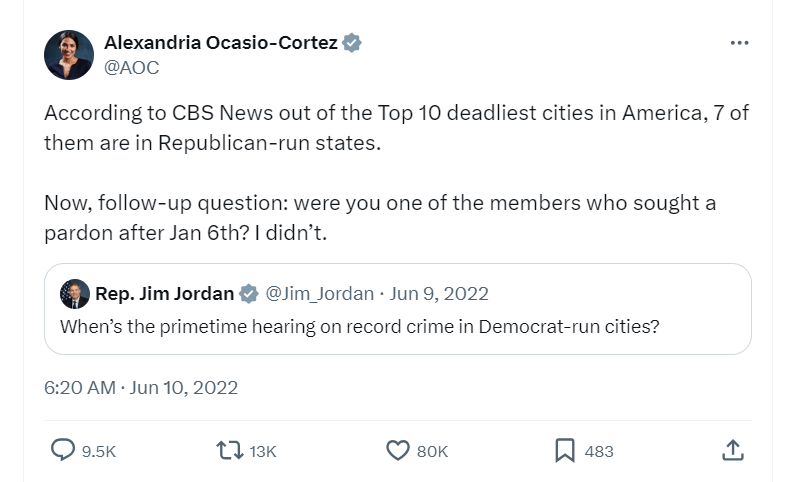
Task: Click the @Jim_Jordan handle
Action: (320, 293)
